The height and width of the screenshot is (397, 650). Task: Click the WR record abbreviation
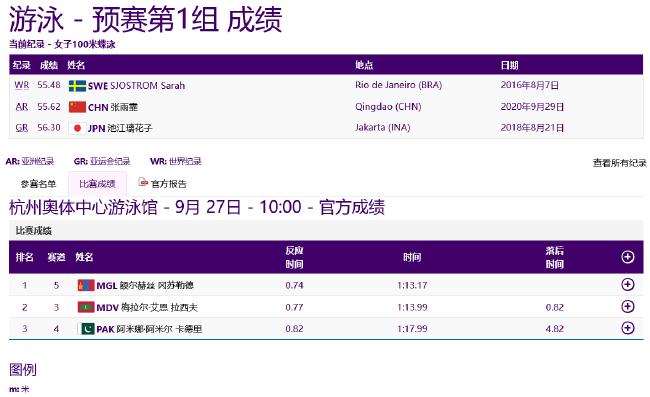click(22, 85)
